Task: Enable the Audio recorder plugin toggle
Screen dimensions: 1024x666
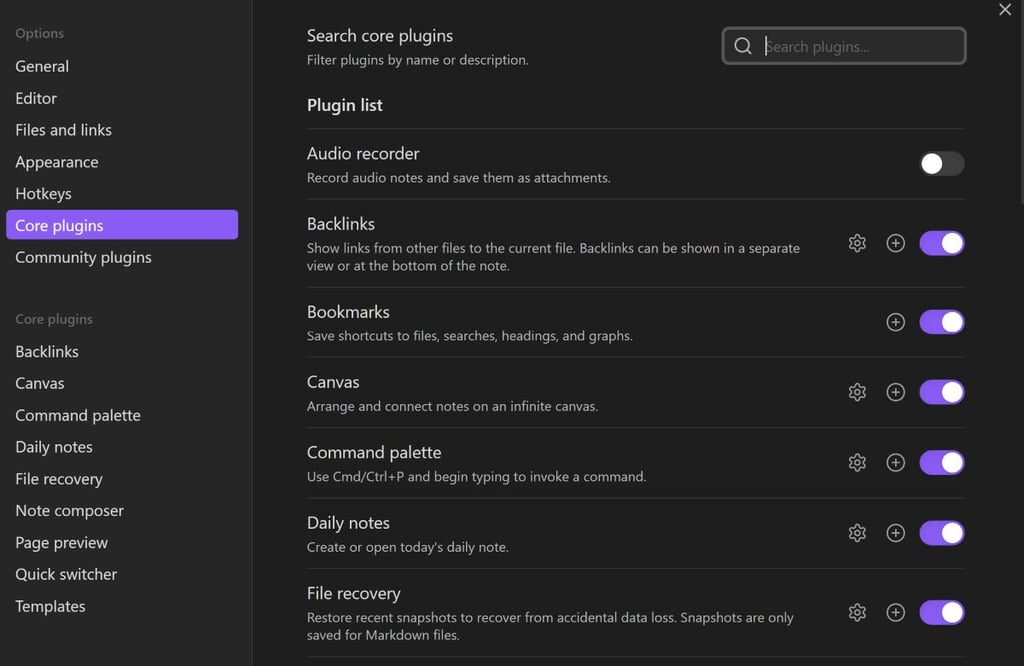Action: tap(942, 164)
